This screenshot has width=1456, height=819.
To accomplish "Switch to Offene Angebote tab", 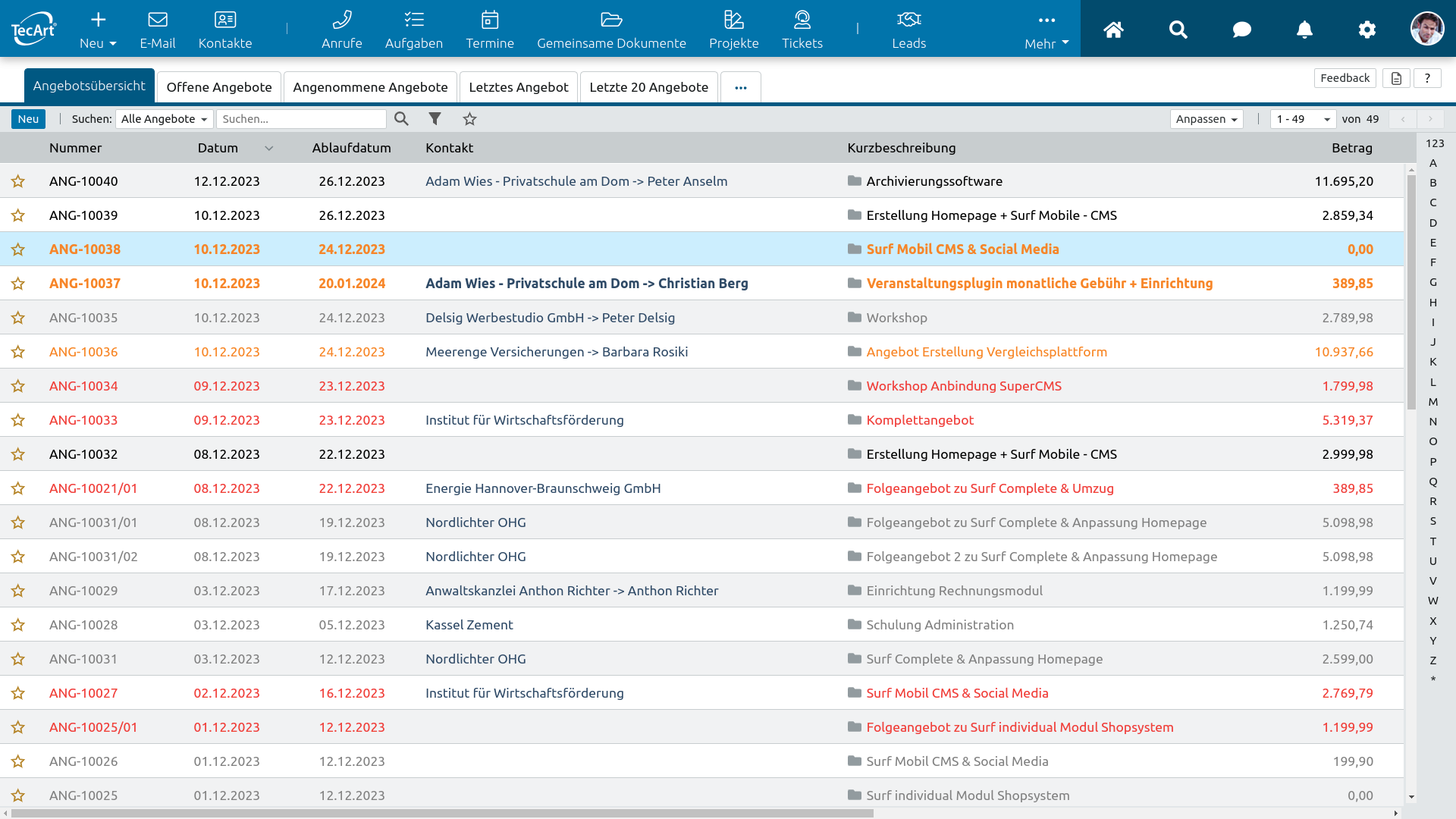I will [x=219, y=87].
